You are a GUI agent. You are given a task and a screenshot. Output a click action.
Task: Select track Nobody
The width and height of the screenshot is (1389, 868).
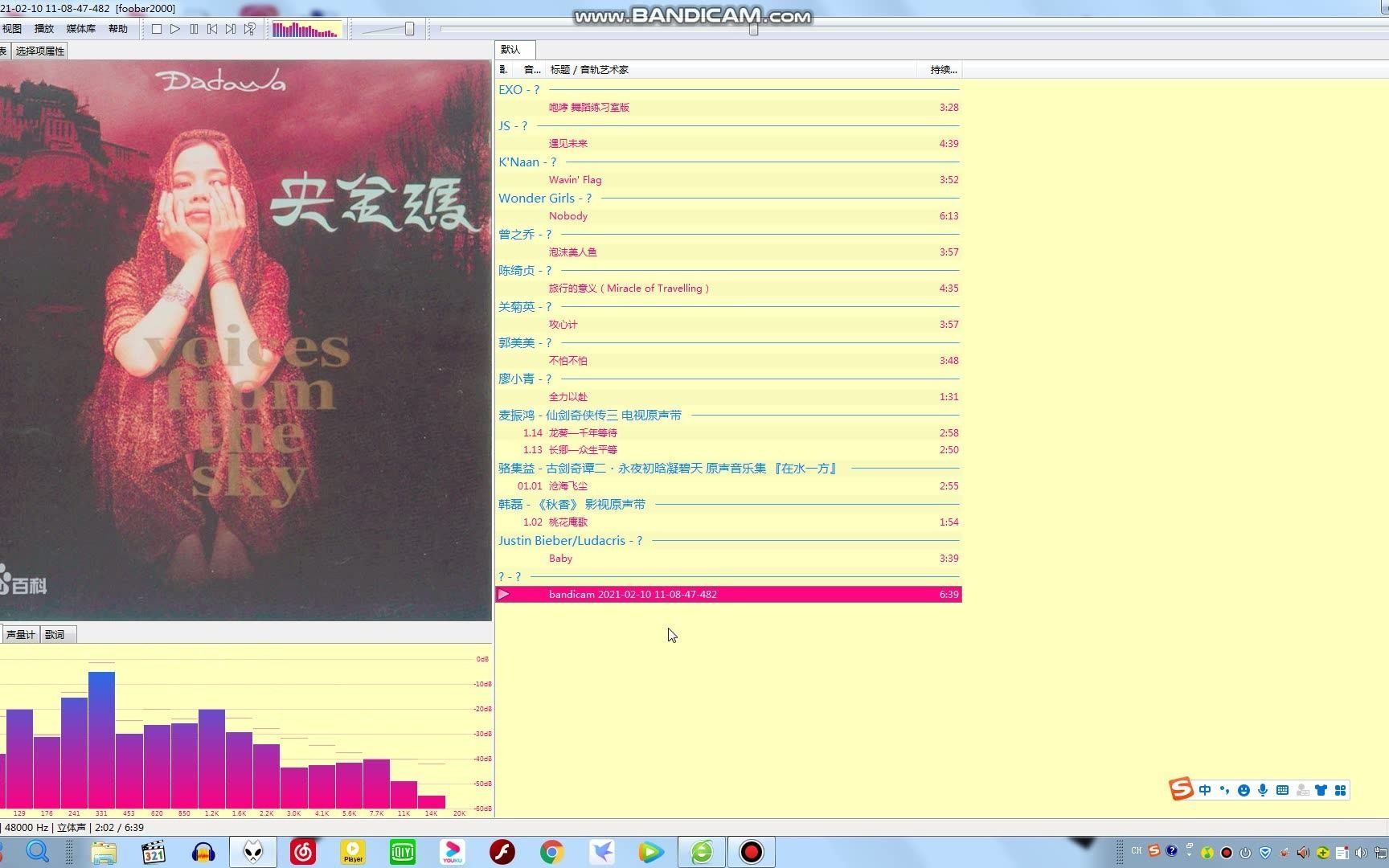coord(728,215)
